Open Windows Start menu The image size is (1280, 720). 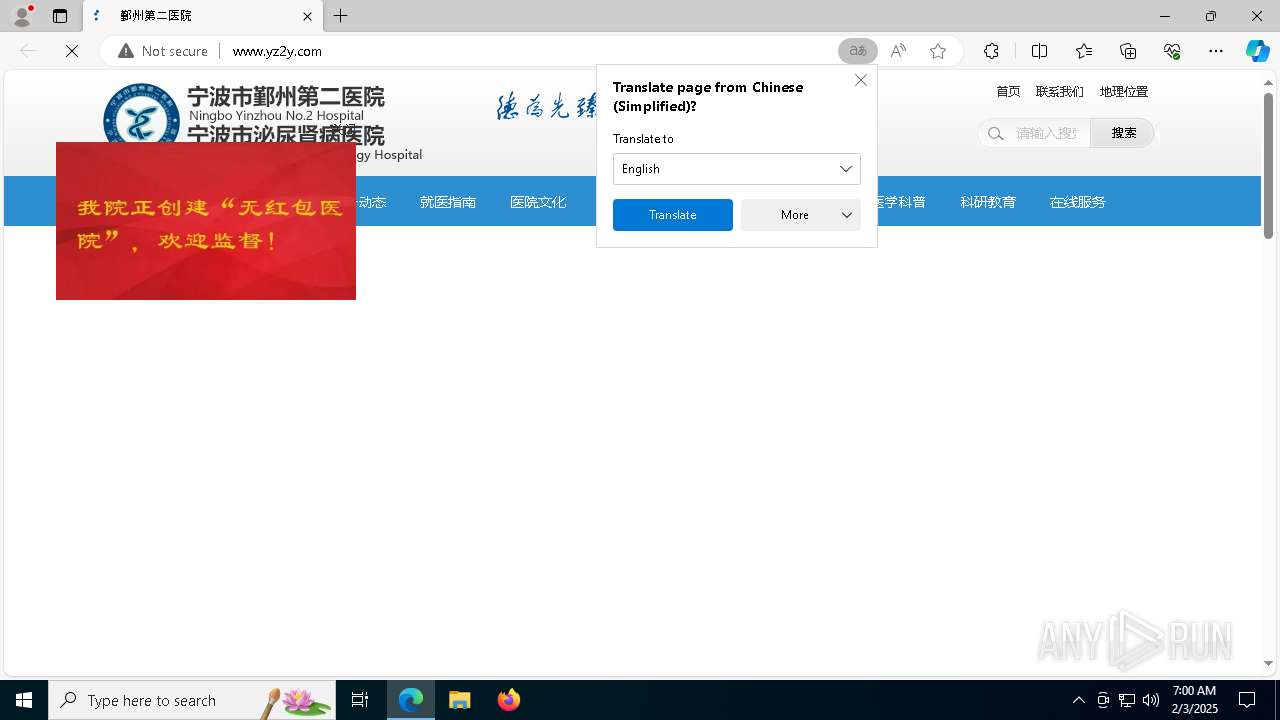coord(24,700)
